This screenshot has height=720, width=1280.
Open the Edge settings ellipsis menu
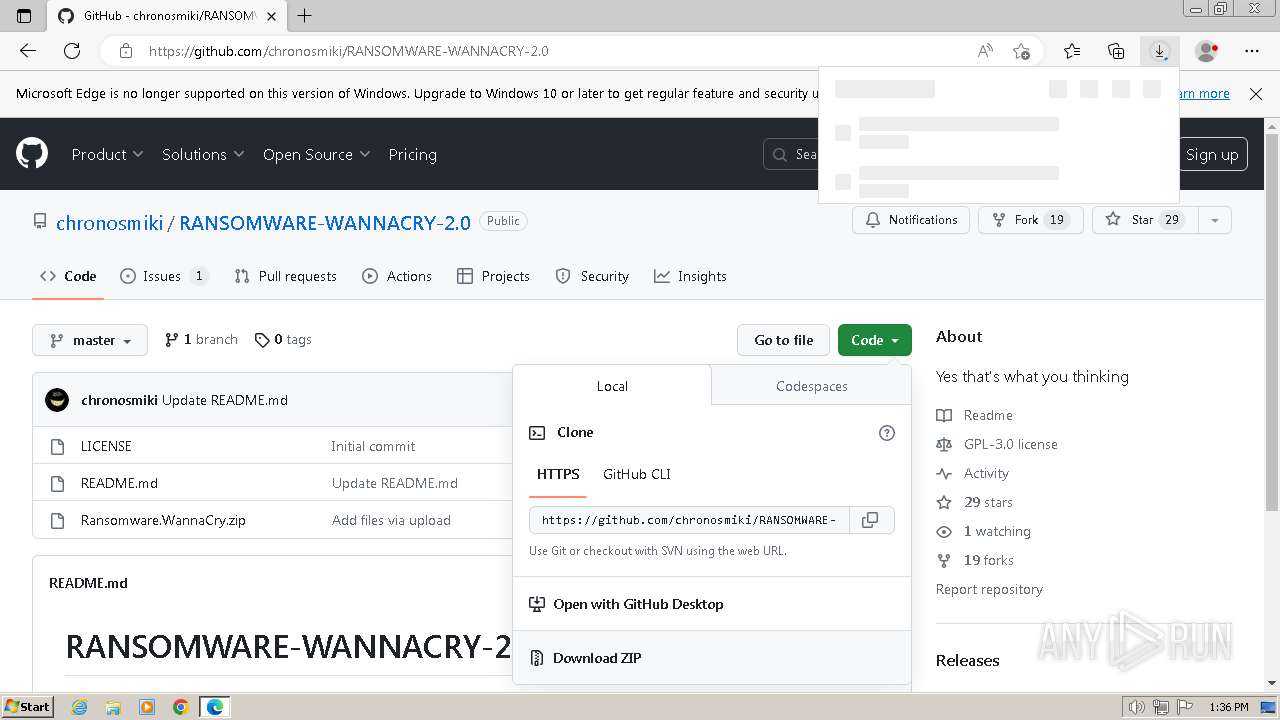tap(1252, 51)
